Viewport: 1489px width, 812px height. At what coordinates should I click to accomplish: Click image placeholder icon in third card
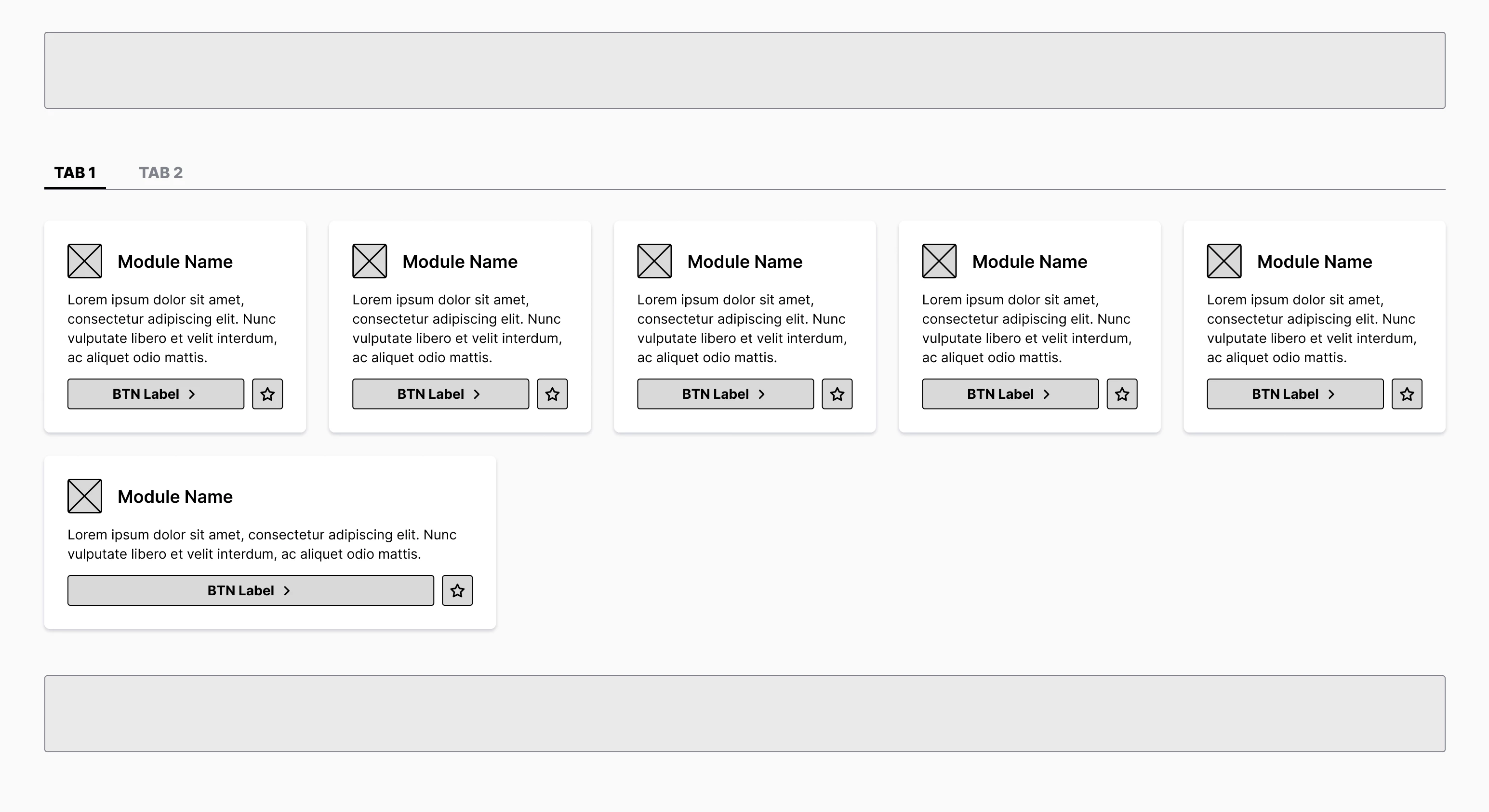654,261
